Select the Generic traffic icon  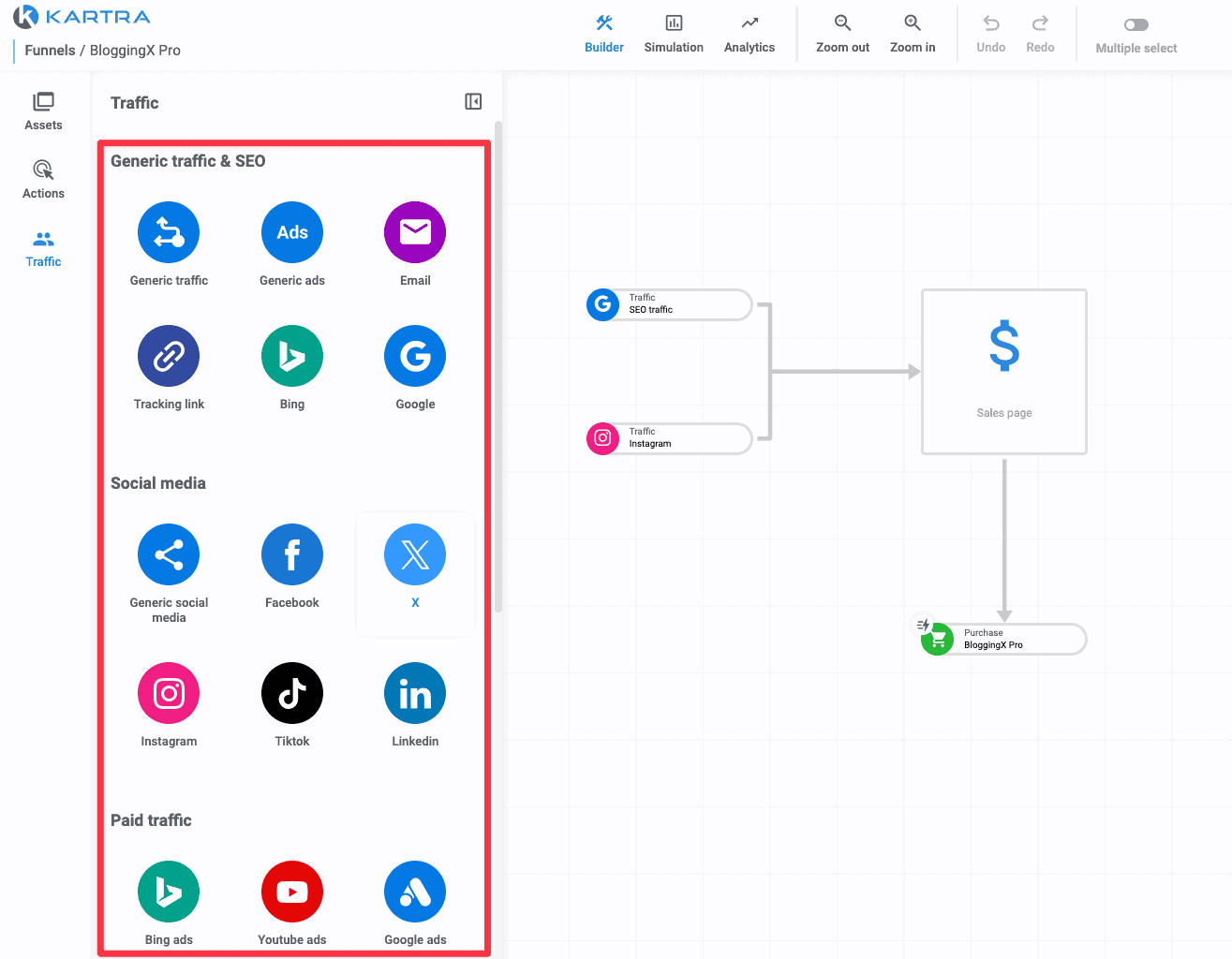[169, 232]
